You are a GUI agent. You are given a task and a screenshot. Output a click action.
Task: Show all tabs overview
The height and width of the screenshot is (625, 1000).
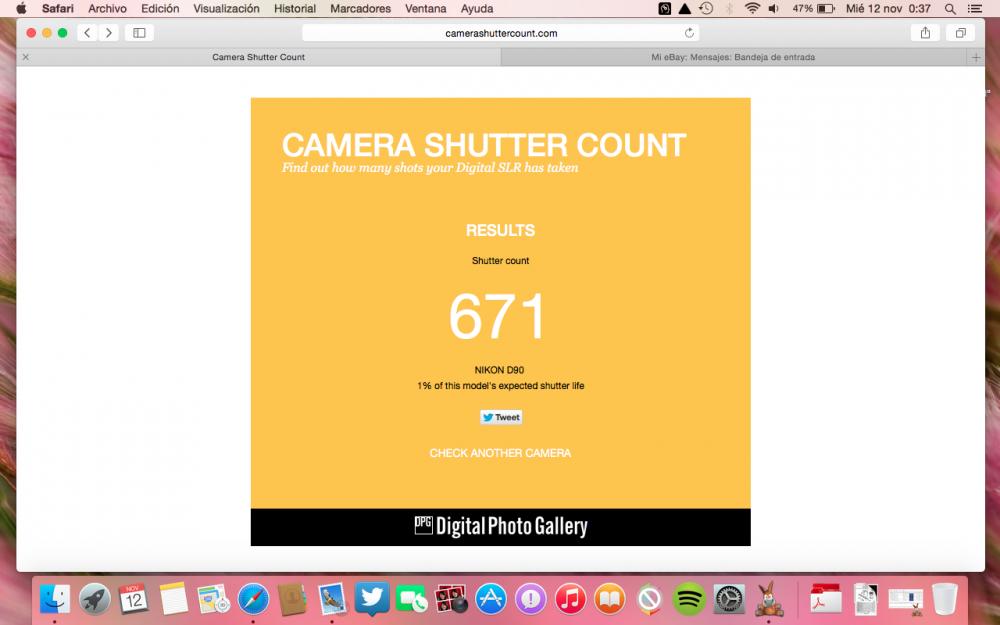[x=960, y=33]
